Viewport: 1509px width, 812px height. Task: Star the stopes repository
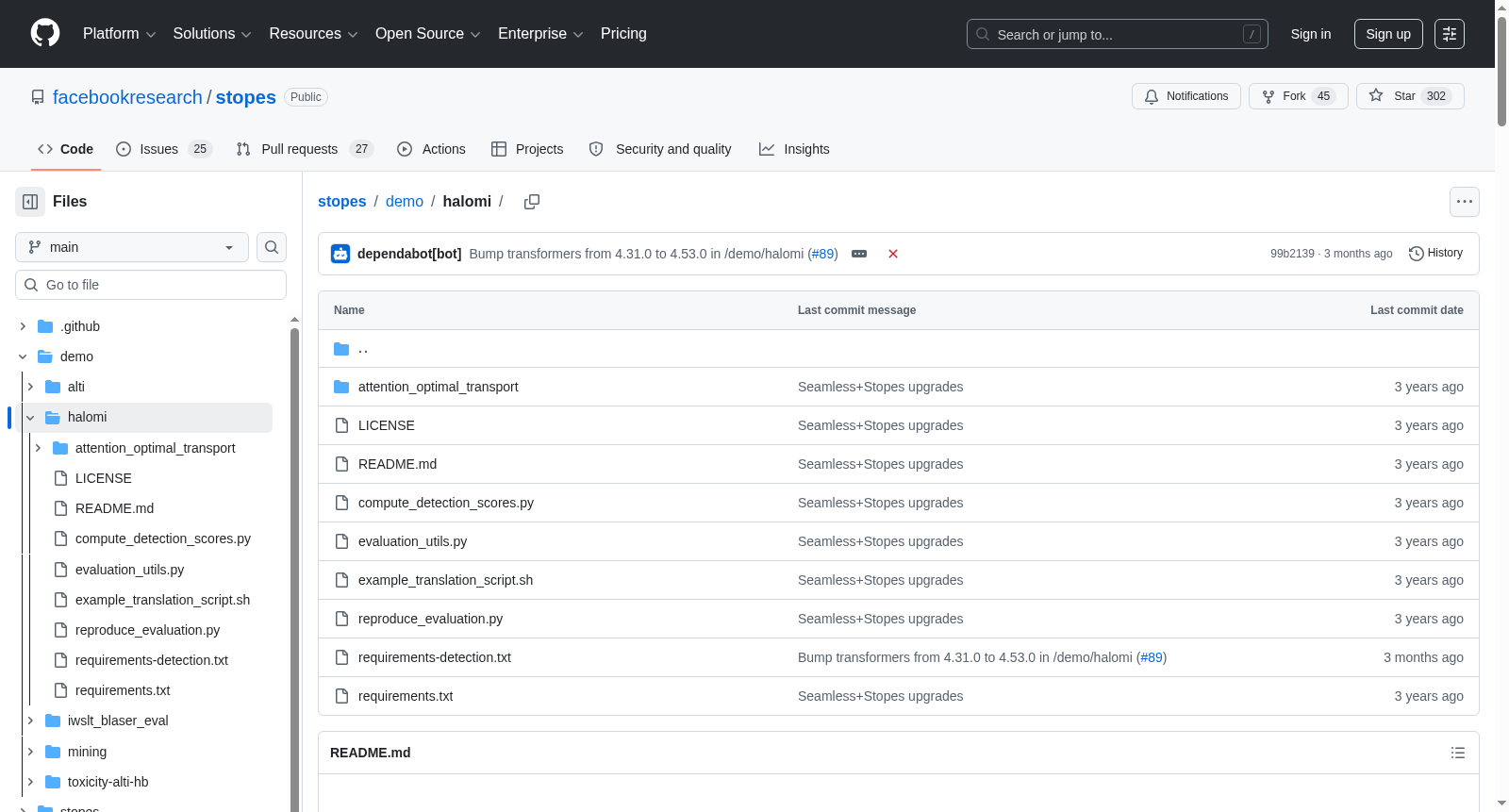click(x=1410, y=96)
